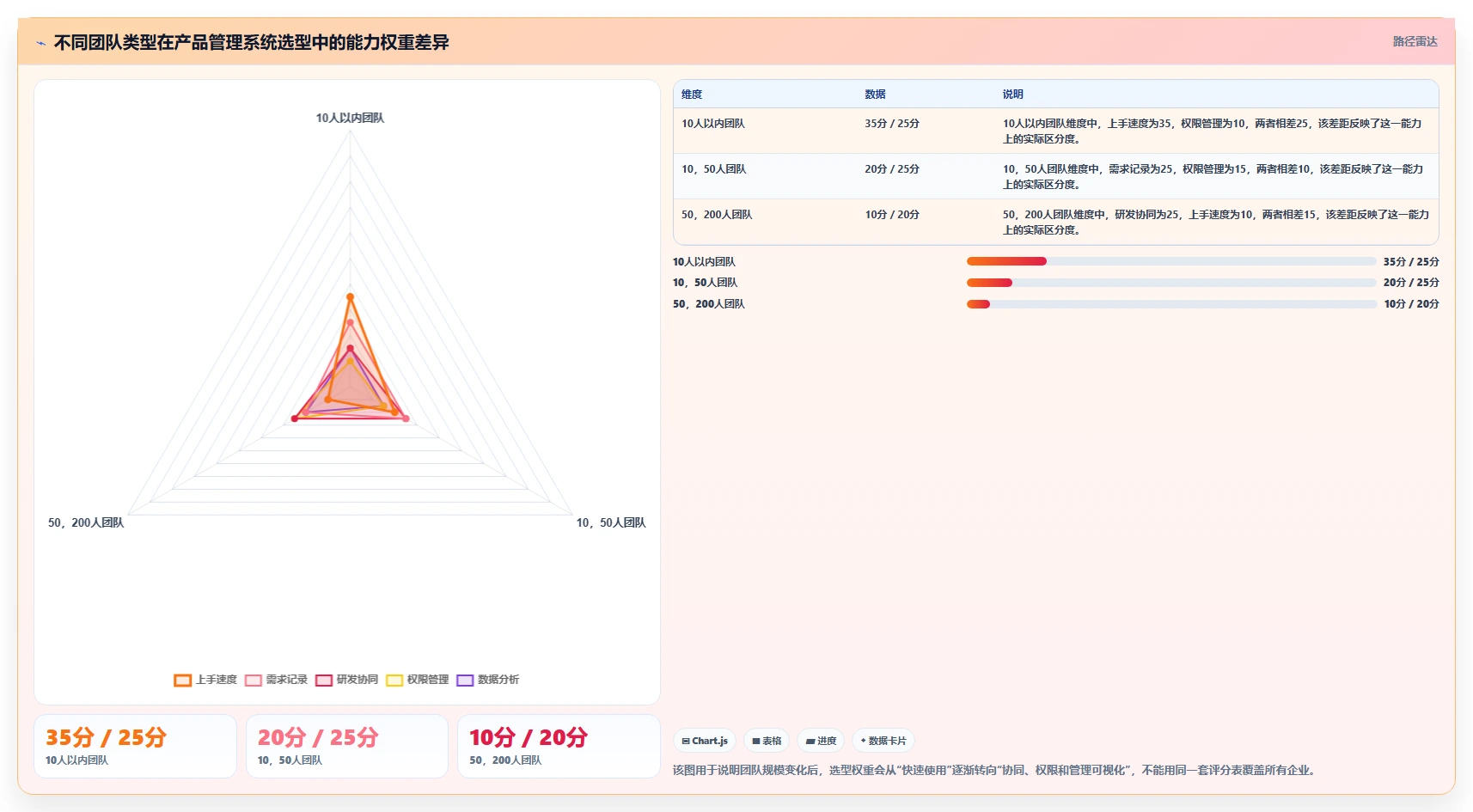The image size is (1473, 812).
Task: Click the 10，50人团队 radar axis label
Action: pos(611,522)
